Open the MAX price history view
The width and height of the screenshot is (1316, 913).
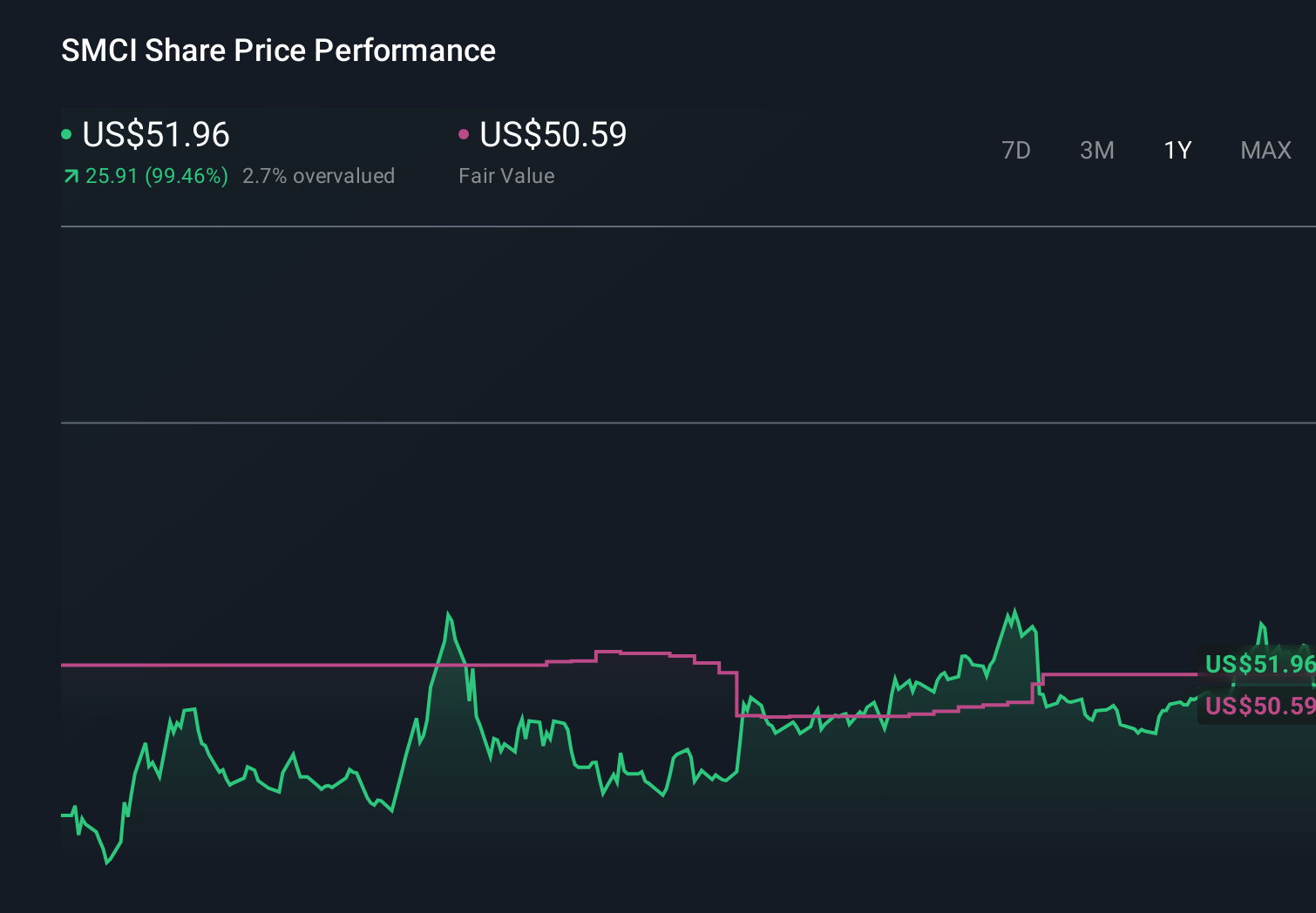coord(1265,150)
